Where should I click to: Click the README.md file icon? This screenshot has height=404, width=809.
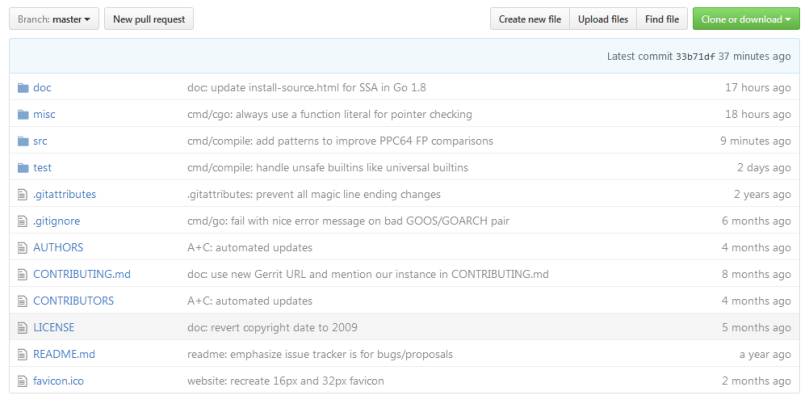click(x=23, y=354)
